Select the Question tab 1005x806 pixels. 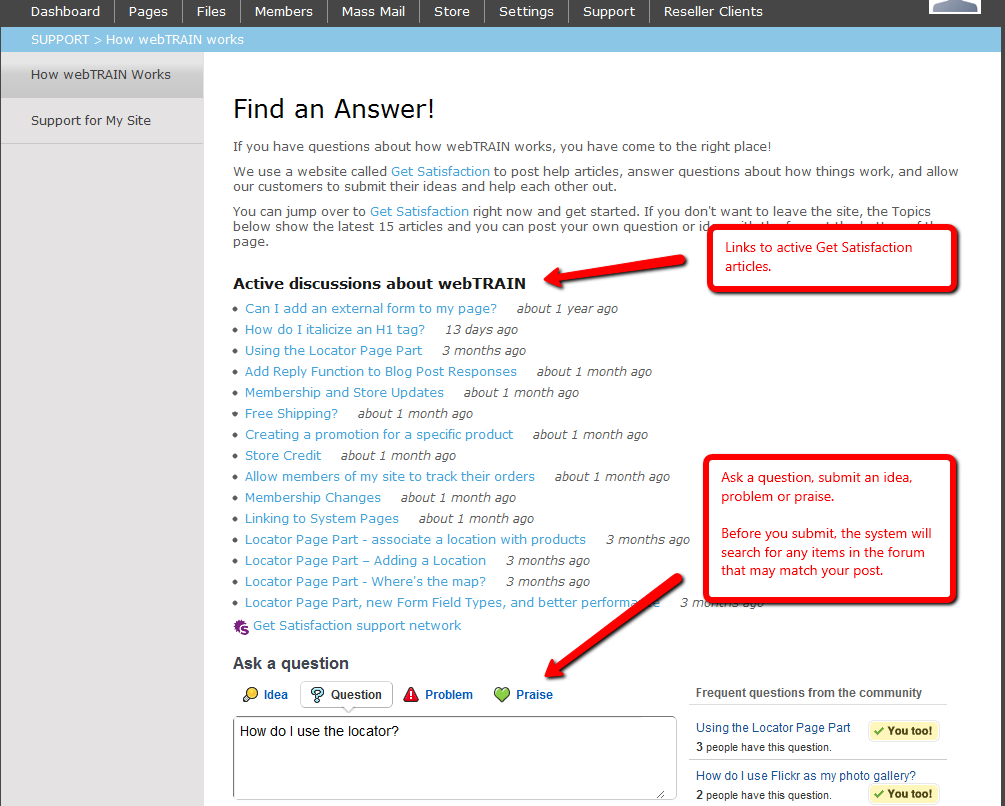coord(346,695)
